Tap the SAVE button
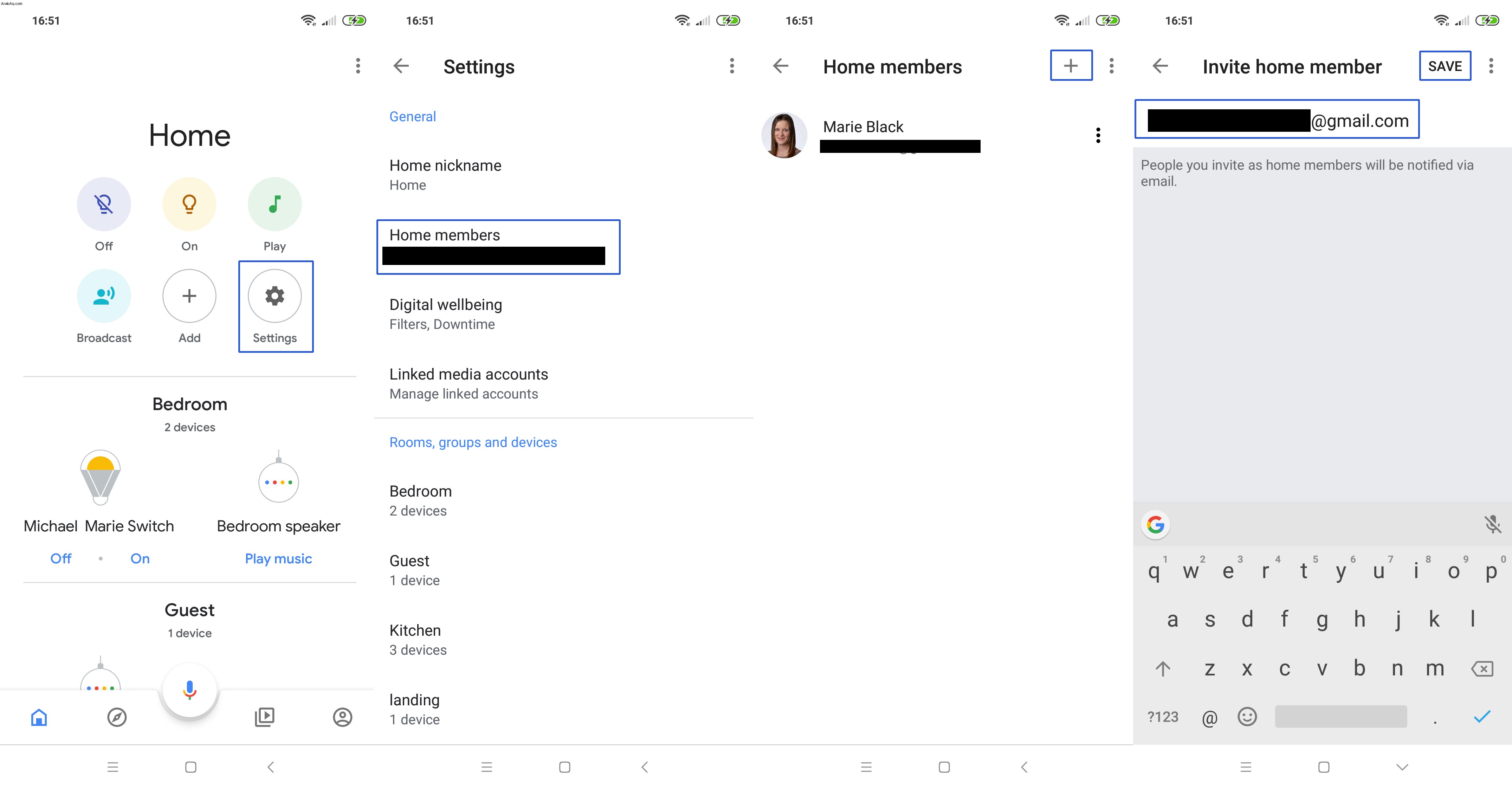The width and height of the screenshot is (1512, 790). [1445, 66]
